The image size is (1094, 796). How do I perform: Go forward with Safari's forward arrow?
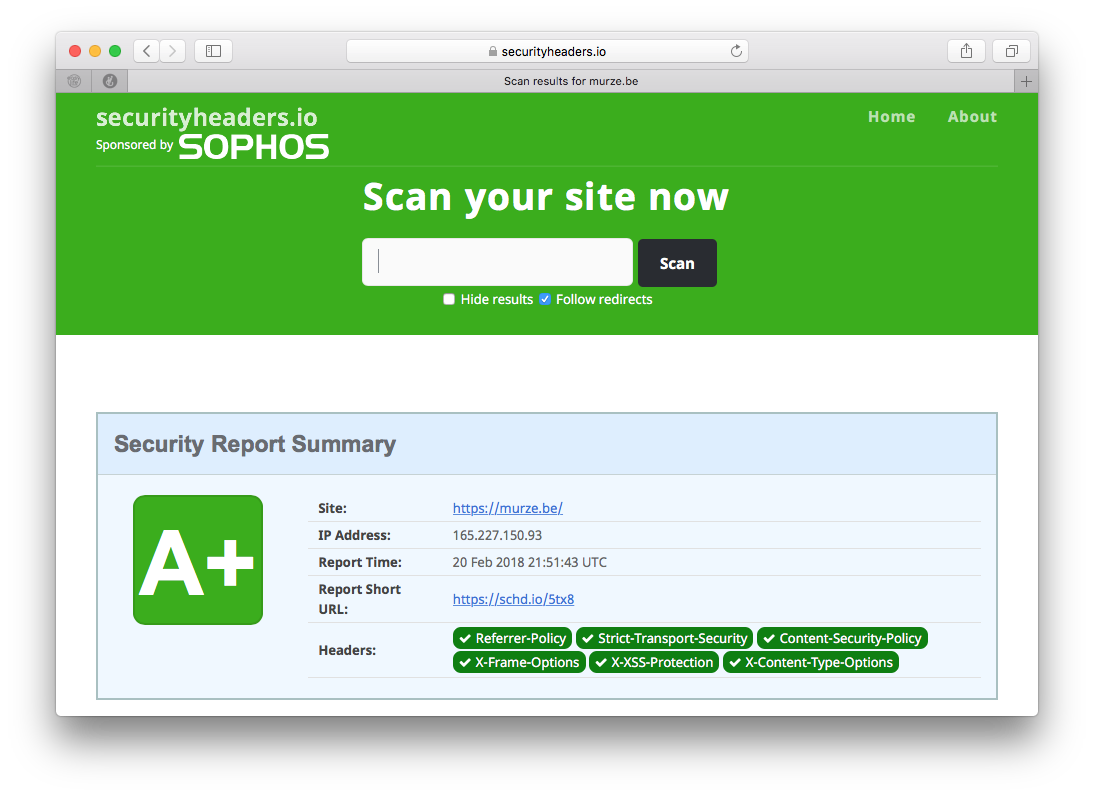[172, 51]
